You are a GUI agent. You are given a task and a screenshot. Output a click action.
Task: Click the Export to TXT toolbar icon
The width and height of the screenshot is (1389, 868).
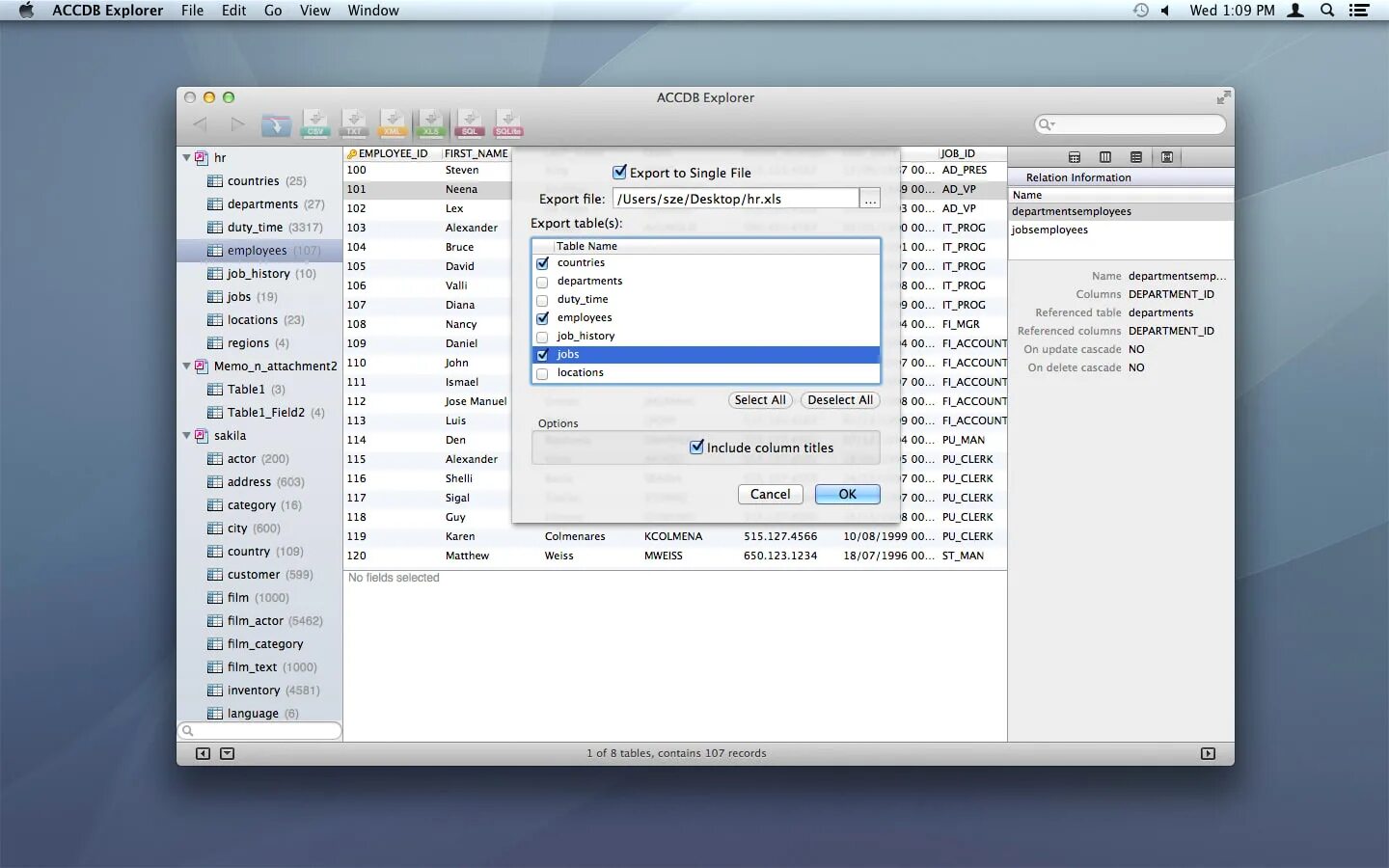point(354,123)
